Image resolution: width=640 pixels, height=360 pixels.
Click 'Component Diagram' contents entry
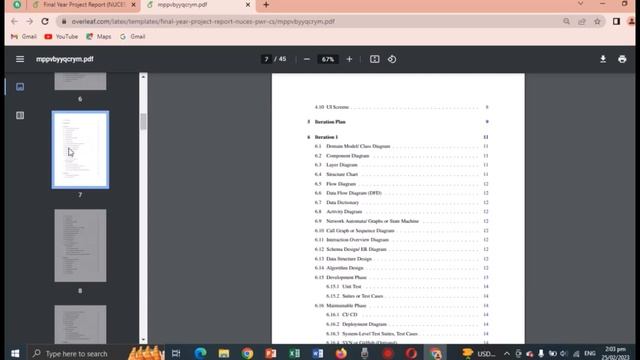coord(347,156)
